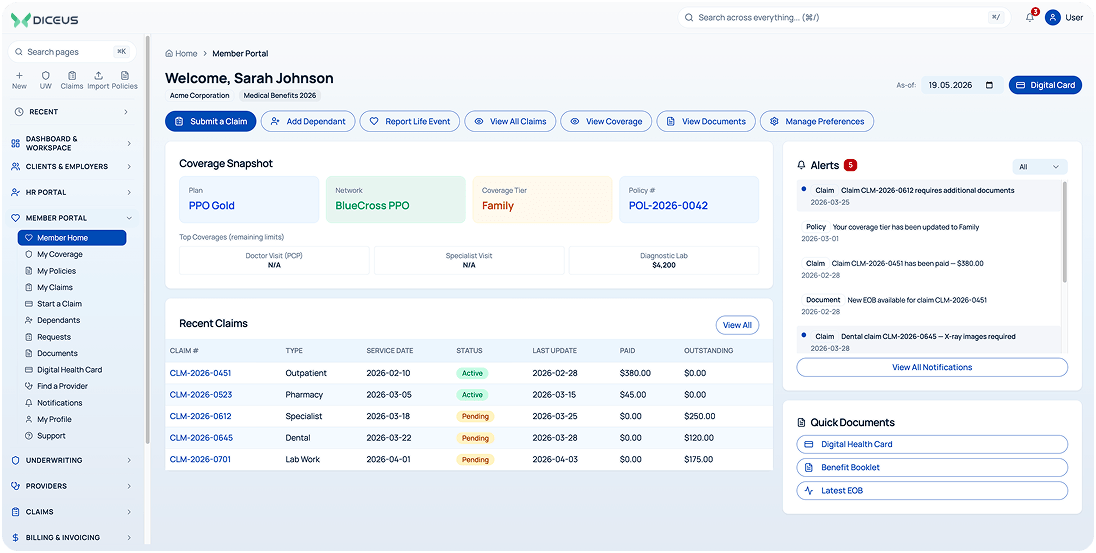Open Benefit Booklet quick document
The height and width of the screenshot is (553, 1096).
932,467
